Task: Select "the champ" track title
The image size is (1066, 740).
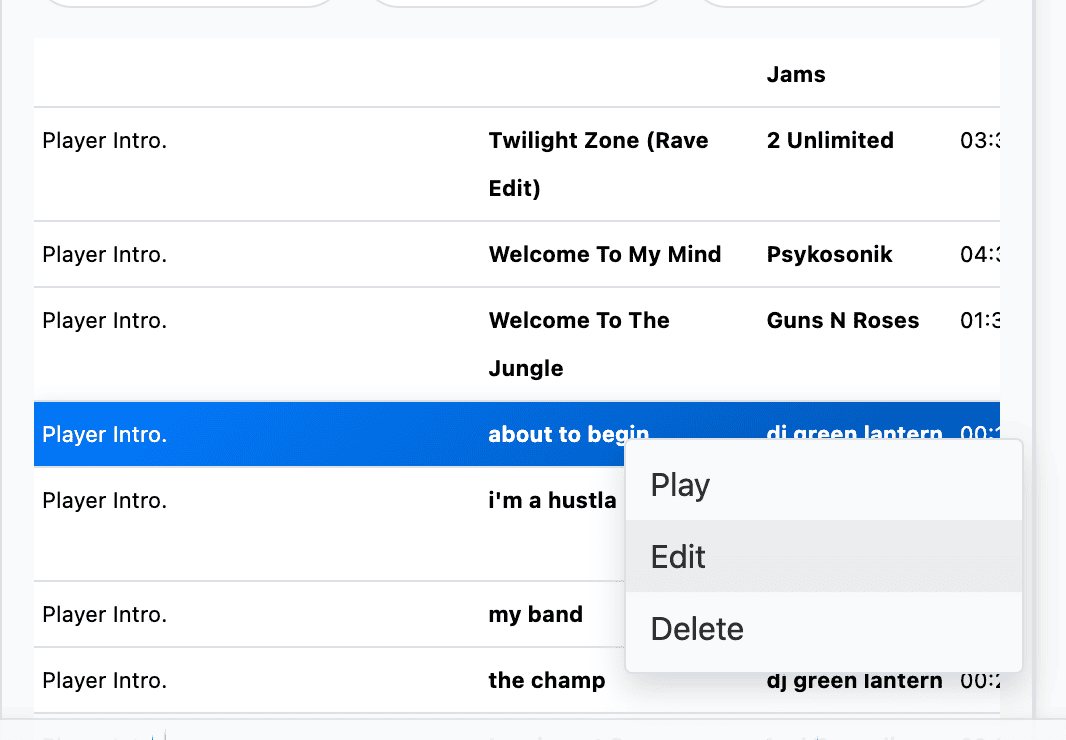Action: coord(546,681)
